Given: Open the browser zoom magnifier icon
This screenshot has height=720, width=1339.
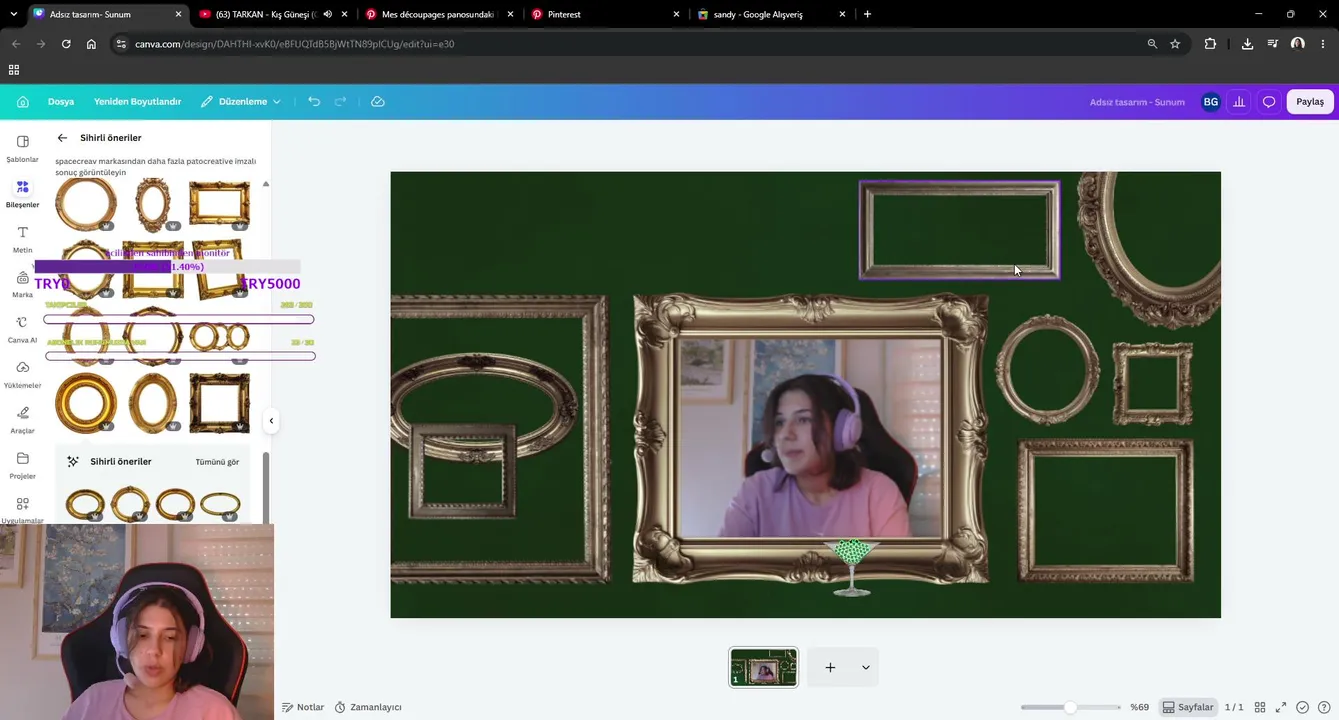Looking at the screenshot, I should point(1152,44).
